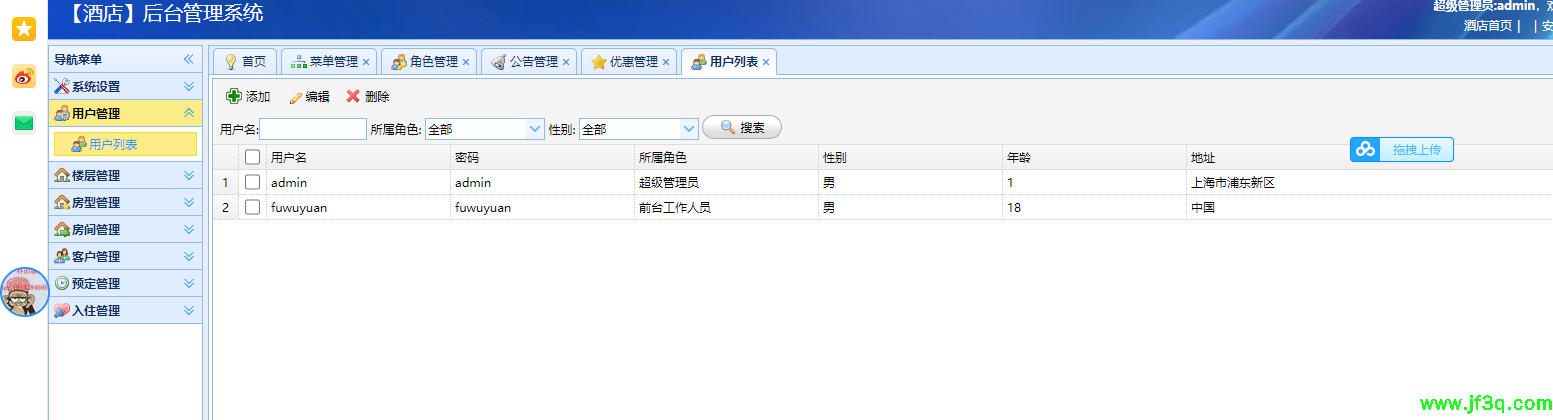Click the address cell showing 中国
1553x420 pixels.
(x=1370, y=207)
